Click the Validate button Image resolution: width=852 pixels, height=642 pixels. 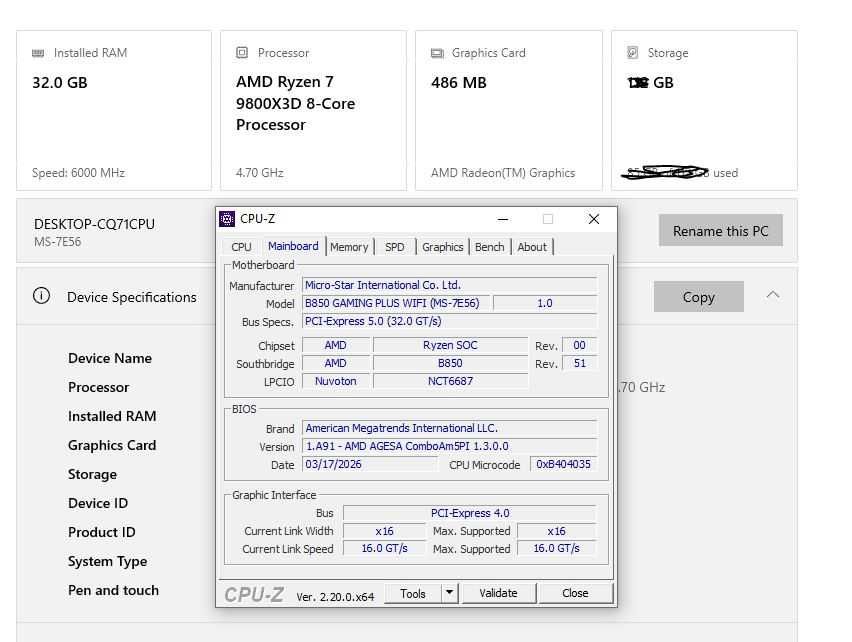[x=498, y=593]
